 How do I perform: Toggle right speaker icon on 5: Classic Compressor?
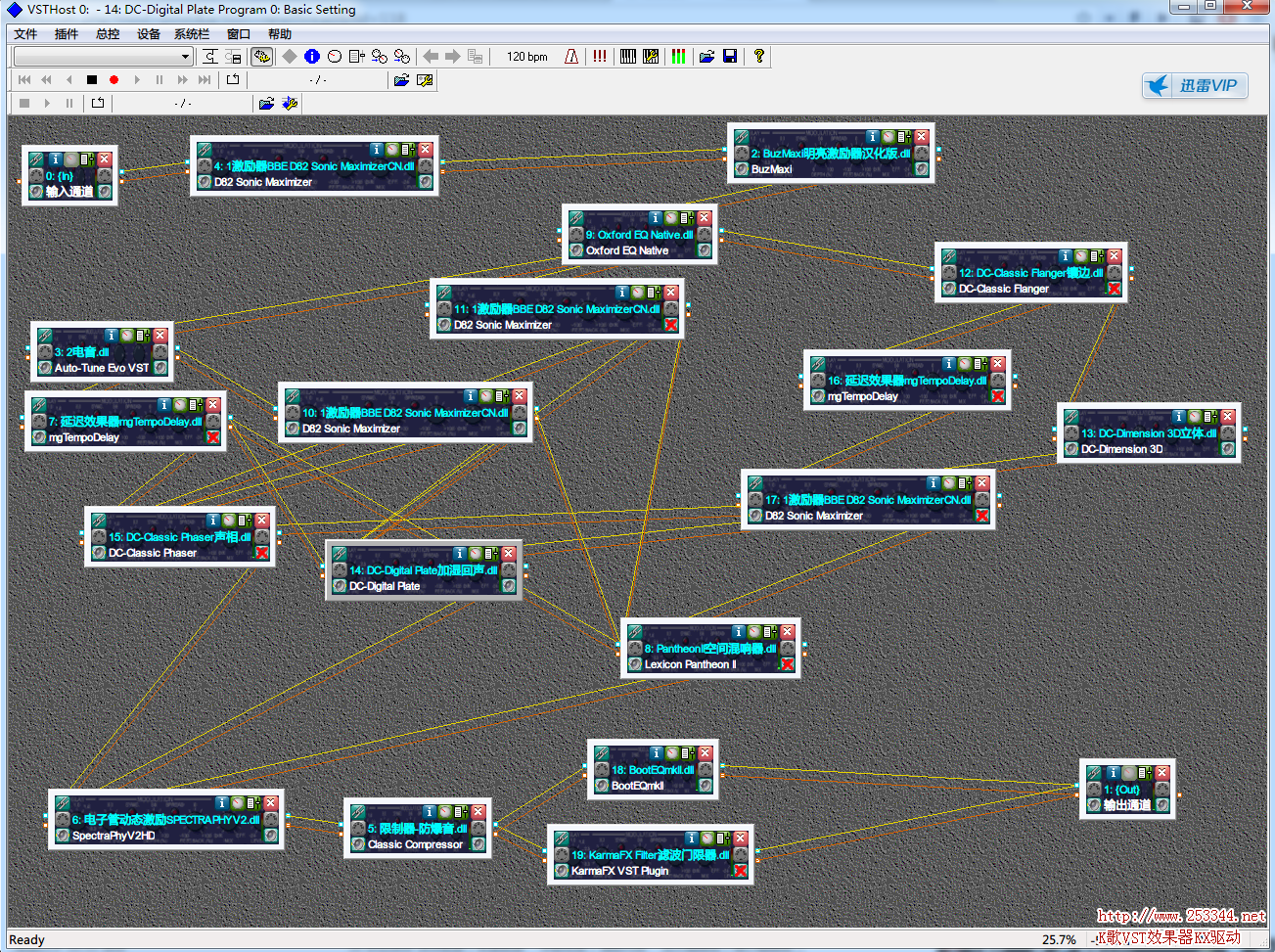pos(478,844)
